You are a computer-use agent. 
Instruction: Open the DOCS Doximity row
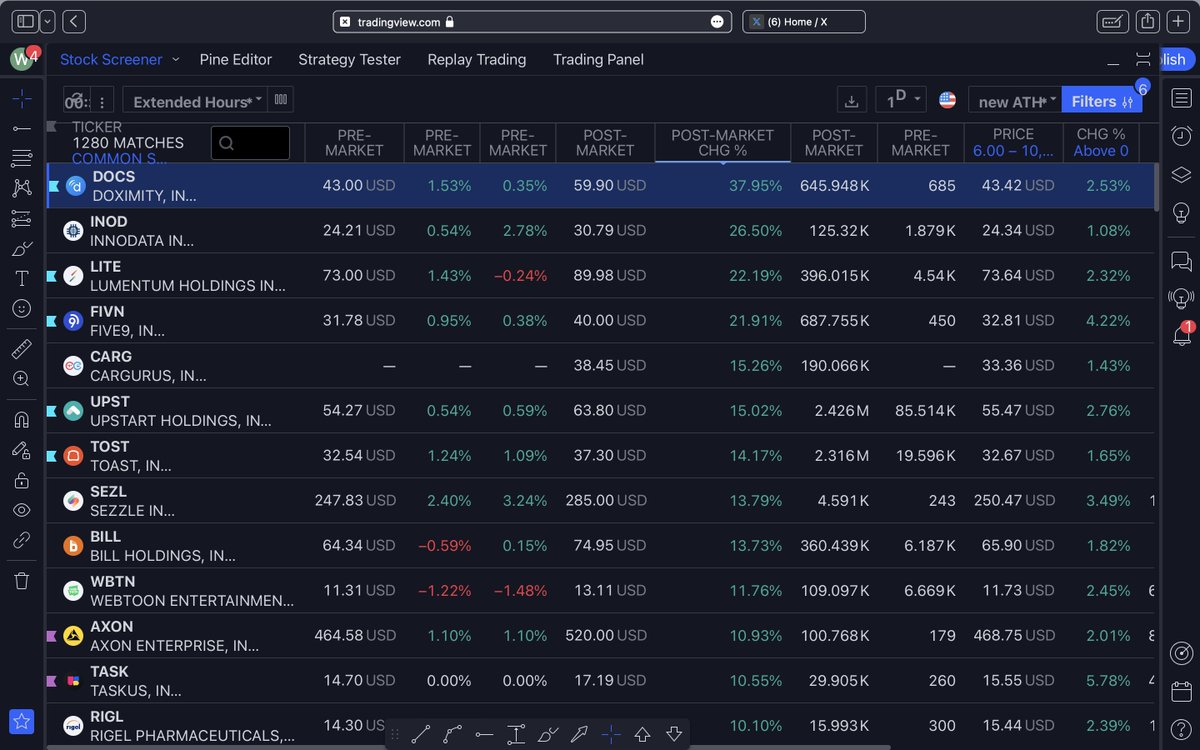click(x=600, y=186)
